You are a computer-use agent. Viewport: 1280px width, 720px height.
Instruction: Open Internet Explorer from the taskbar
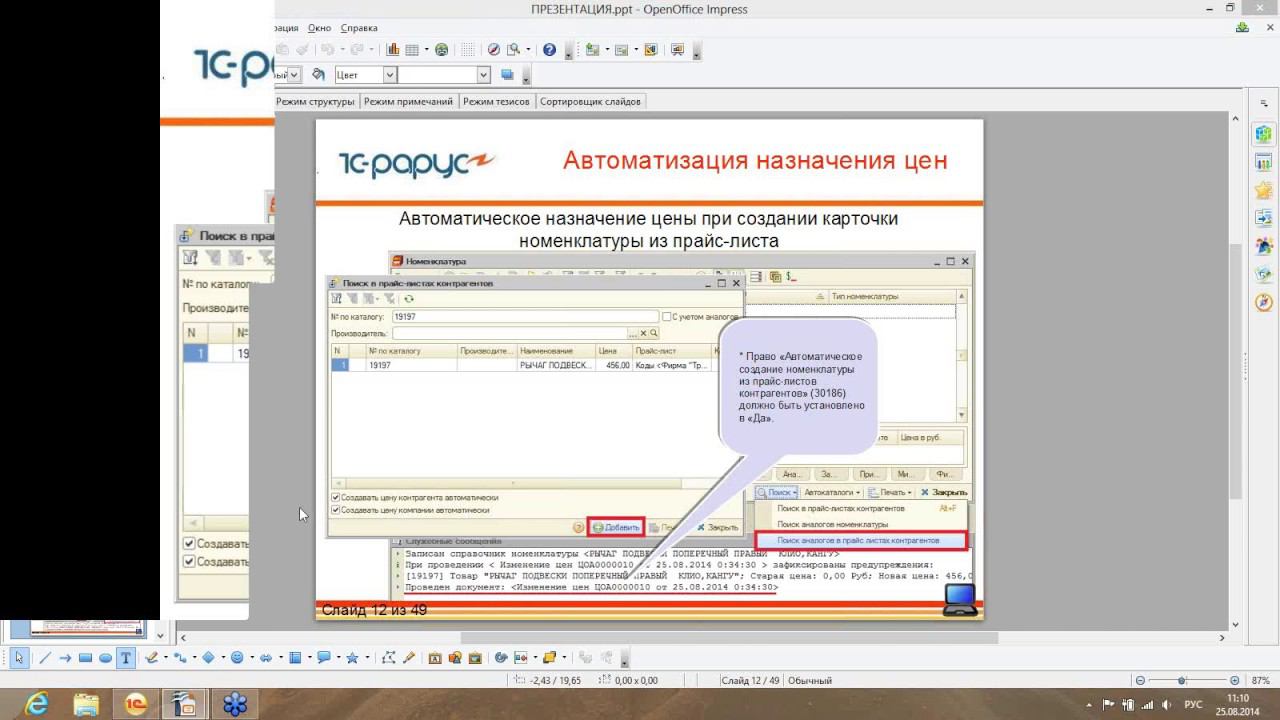(37, 704)
